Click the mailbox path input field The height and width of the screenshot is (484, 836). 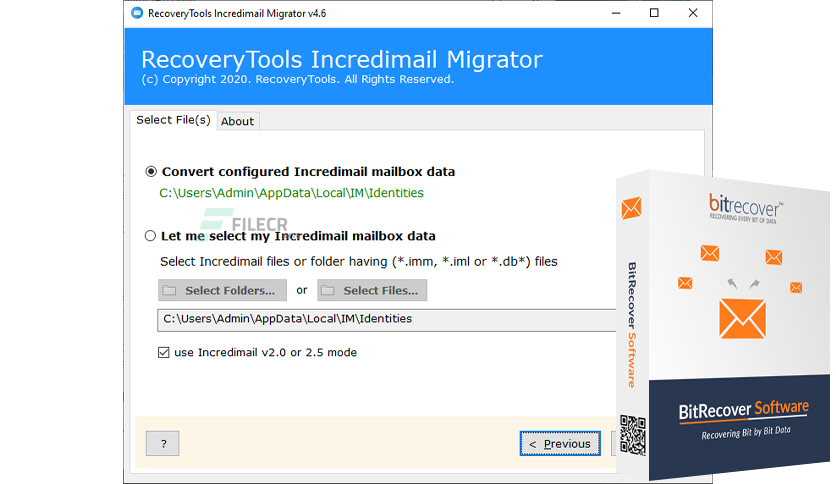pyautogui.click(x=387, y=320)
